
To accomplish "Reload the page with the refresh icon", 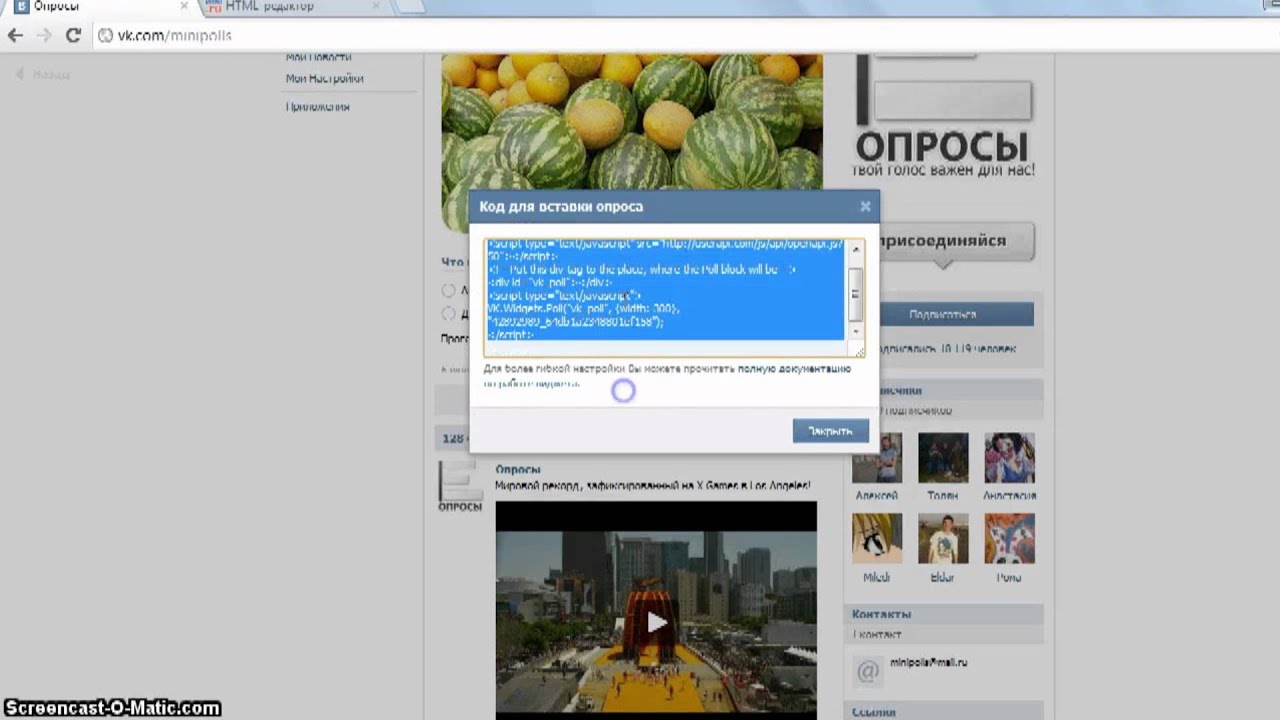I will click(x=73, y=35).
